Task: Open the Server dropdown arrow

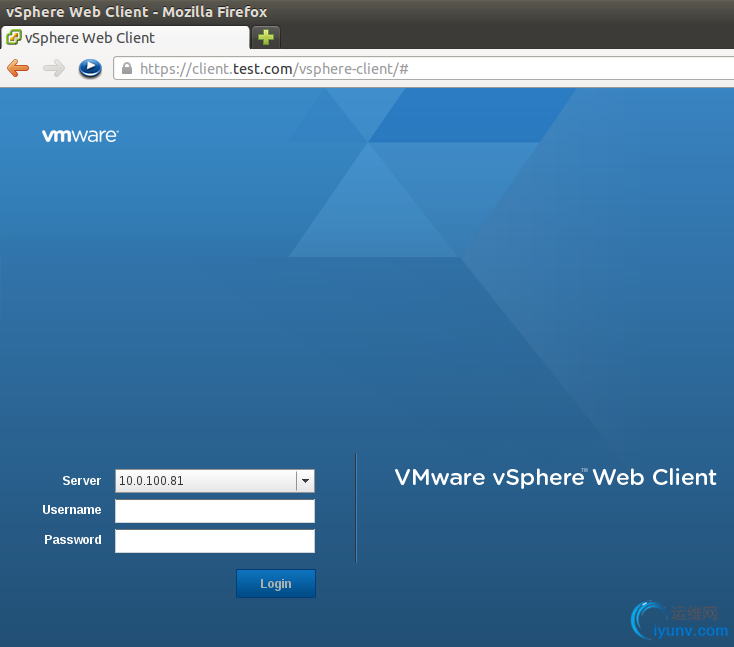Action: click(305, 481)
